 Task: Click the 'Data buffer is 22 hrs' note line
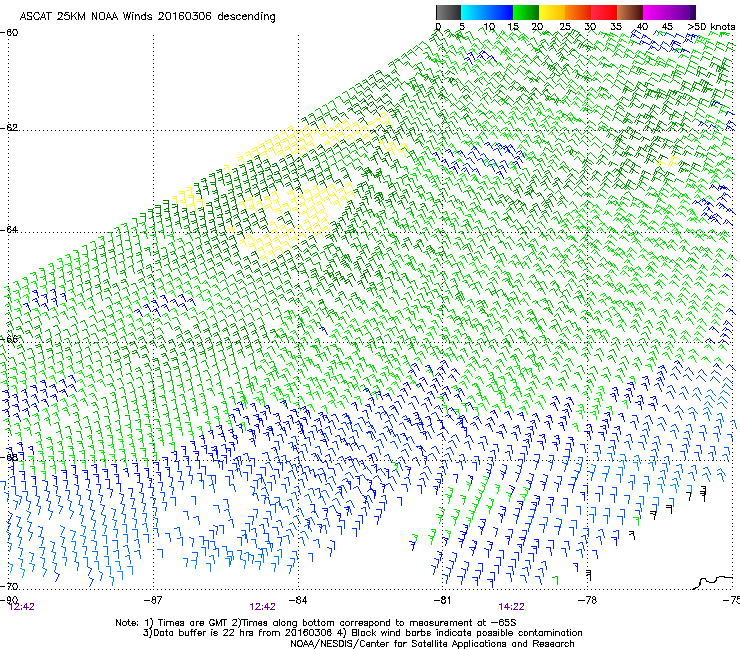pyautogui.click(x=362, y=633)
